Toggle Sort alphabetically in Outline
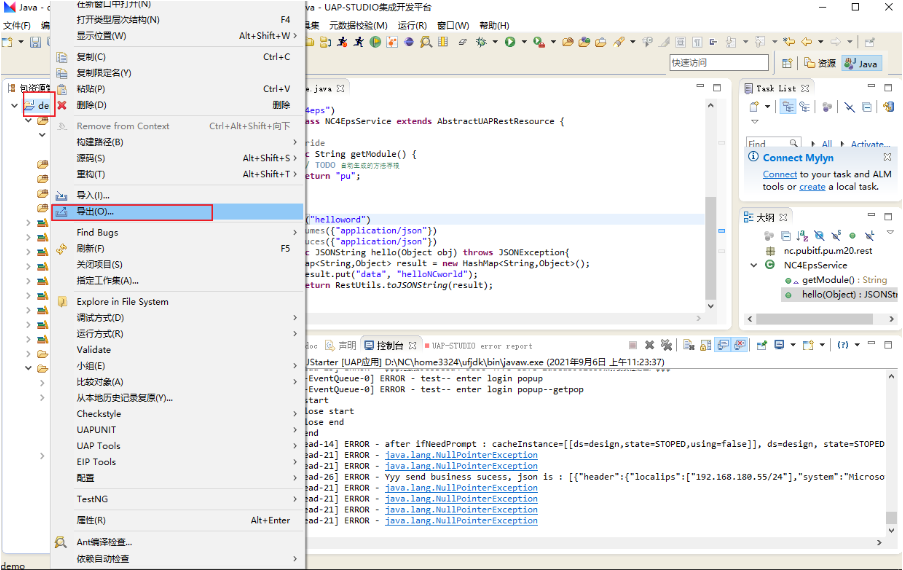The height and width of the screenshot is (570, 903). (802, 235)
